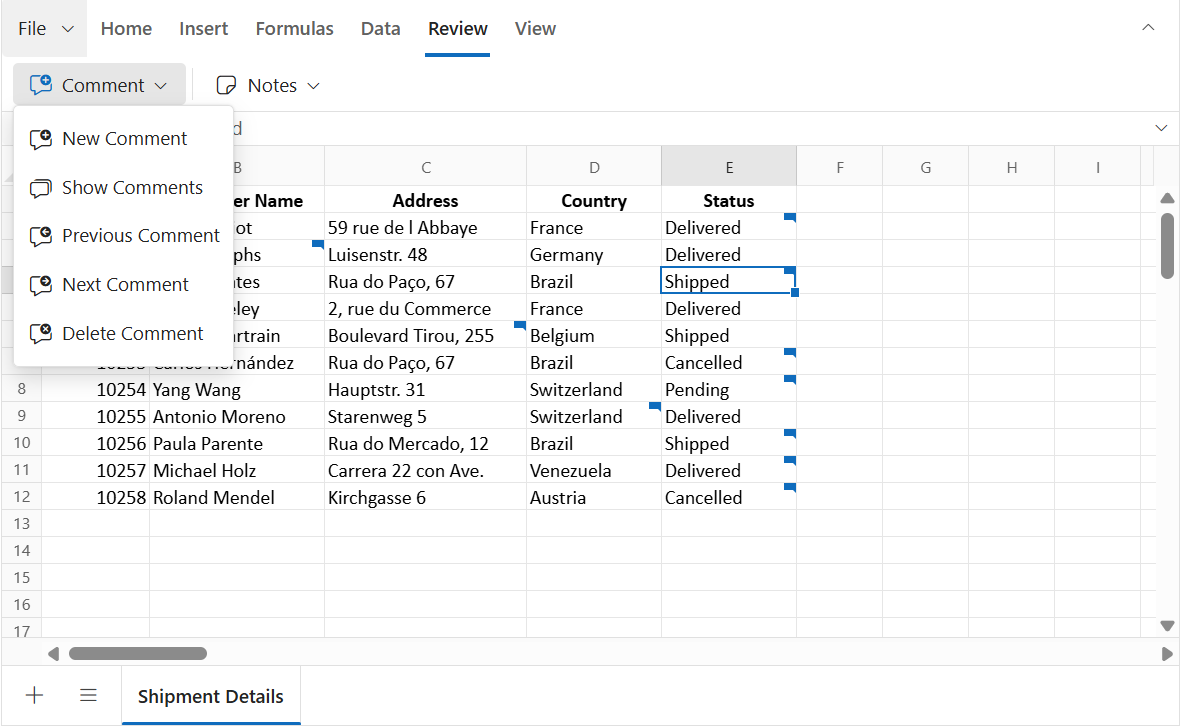The image size is (1183, 727).
Task: Choose New Comment from the menu
Action: 124,139
